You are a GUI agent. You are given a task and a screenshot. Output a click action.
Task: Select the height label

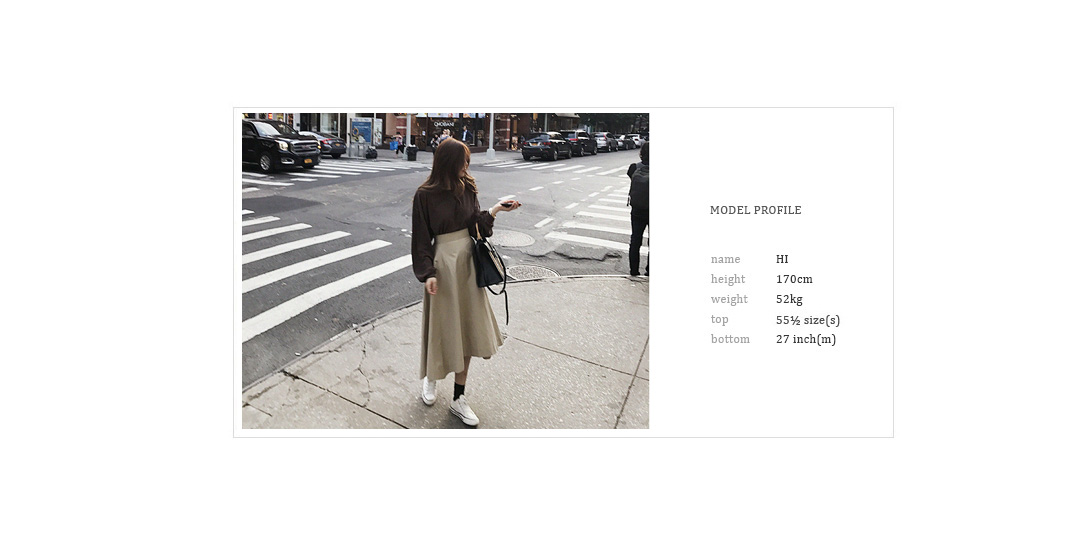point(728,279)
